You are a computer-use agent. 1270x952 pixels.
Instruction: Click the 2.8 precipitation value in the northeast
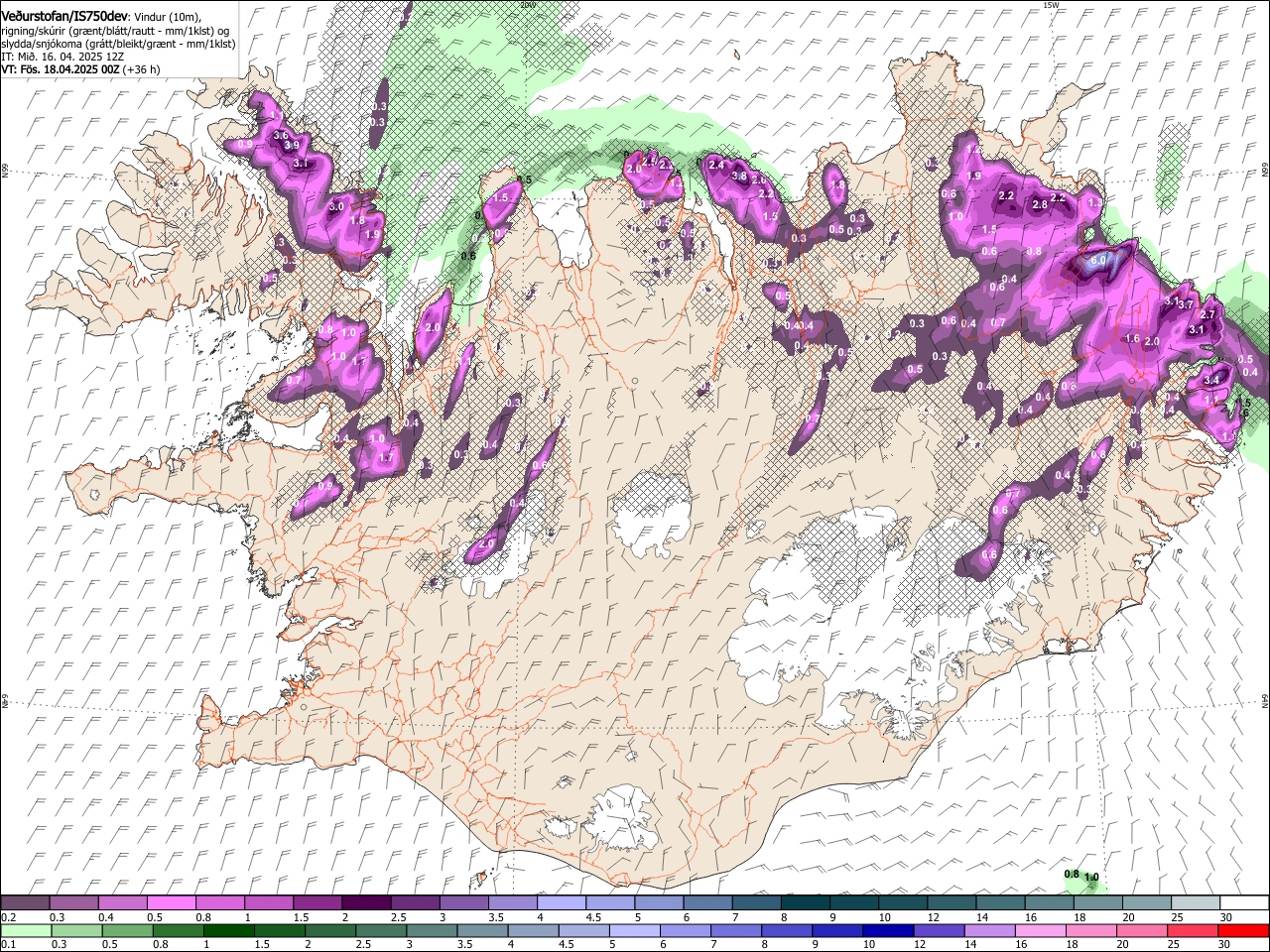click(x=1040, y=205)
